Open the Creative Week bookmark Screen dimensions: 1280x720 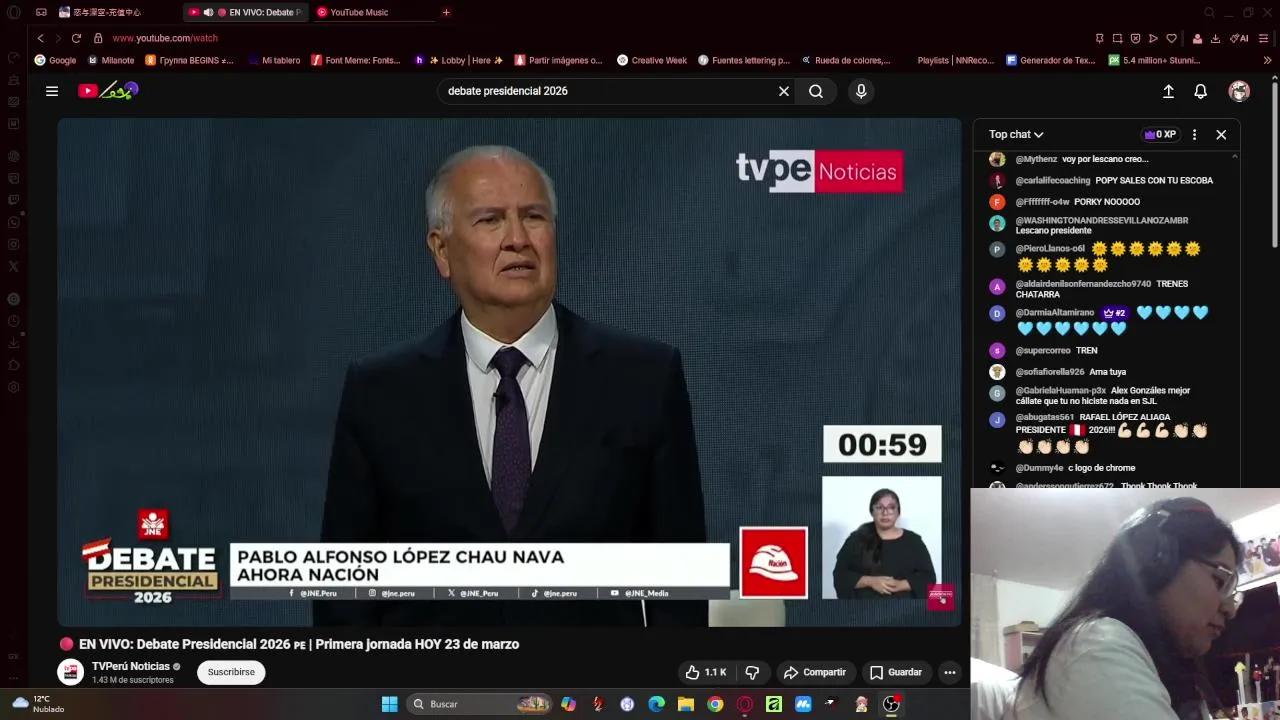pos(652,60)
